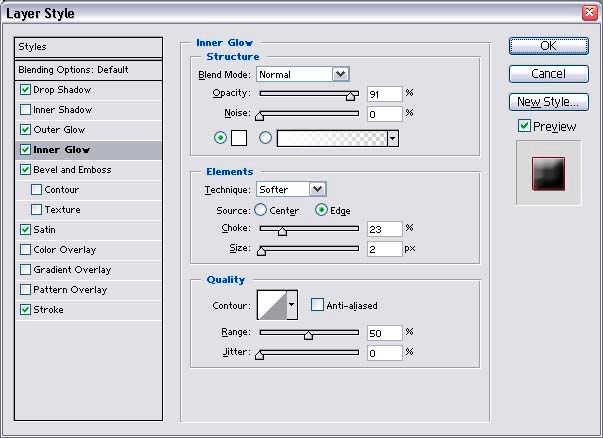The image size is (603, 438).
Task: Click the glow gradient preview bar
Action: 332,138
